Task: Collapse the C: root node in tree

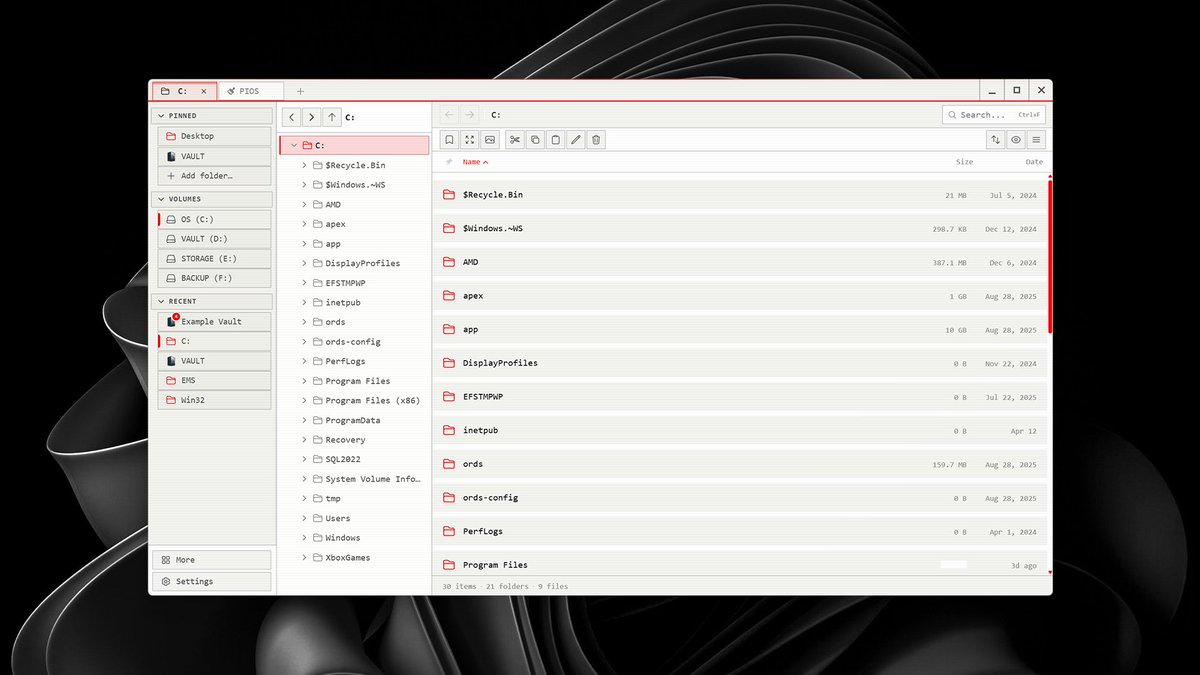Action: point(293,145)
